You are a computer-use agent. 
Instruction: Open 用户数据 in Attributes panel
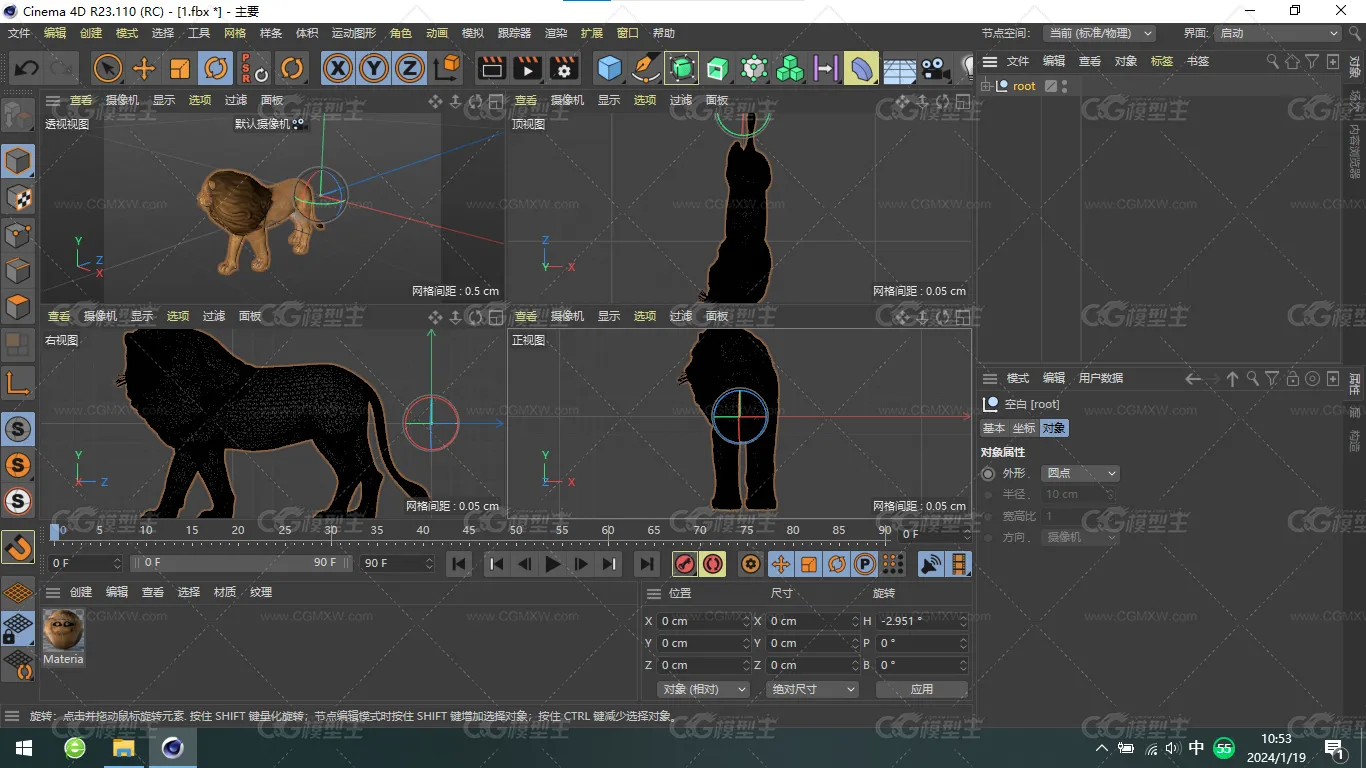click(x=1101, y=378)
